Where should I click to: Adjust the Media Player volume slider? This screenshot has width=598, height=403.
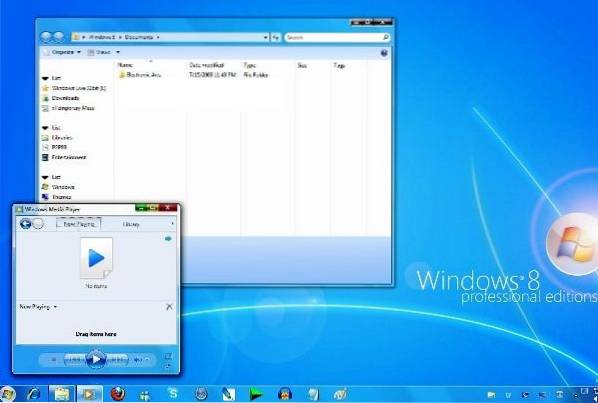click(148, 360)
